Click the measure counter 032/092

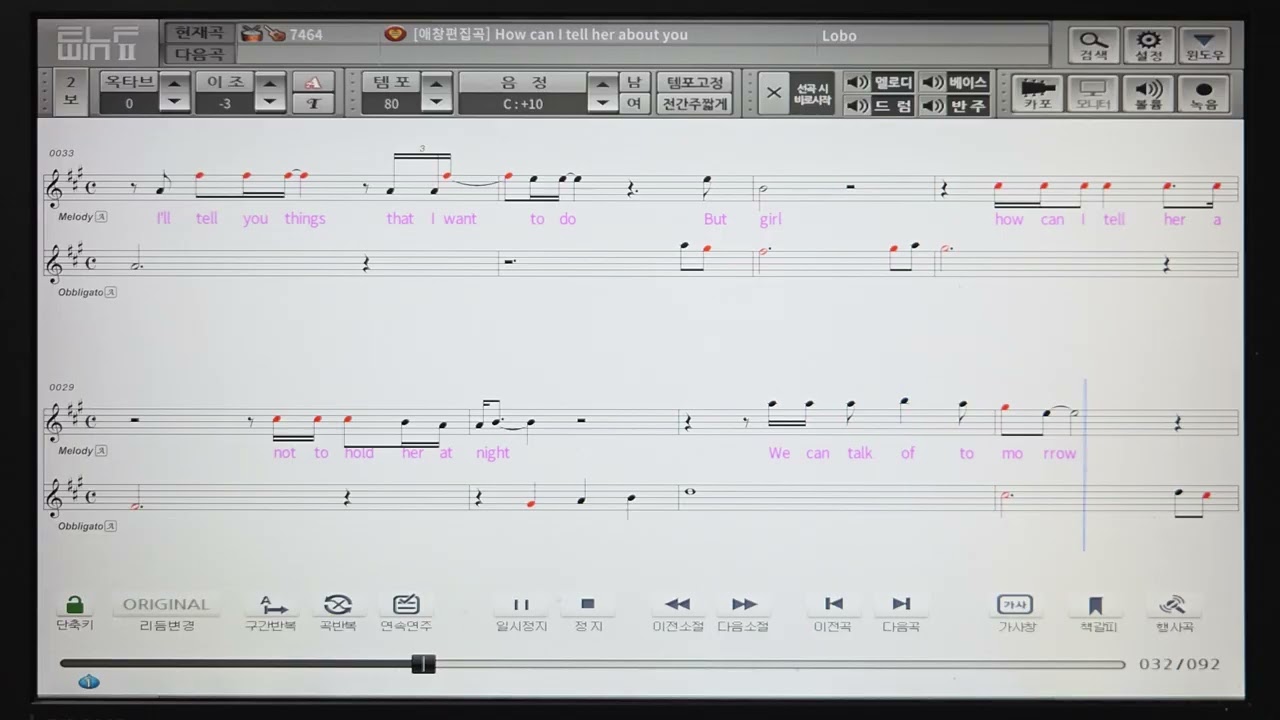(x=1180, y=663)
